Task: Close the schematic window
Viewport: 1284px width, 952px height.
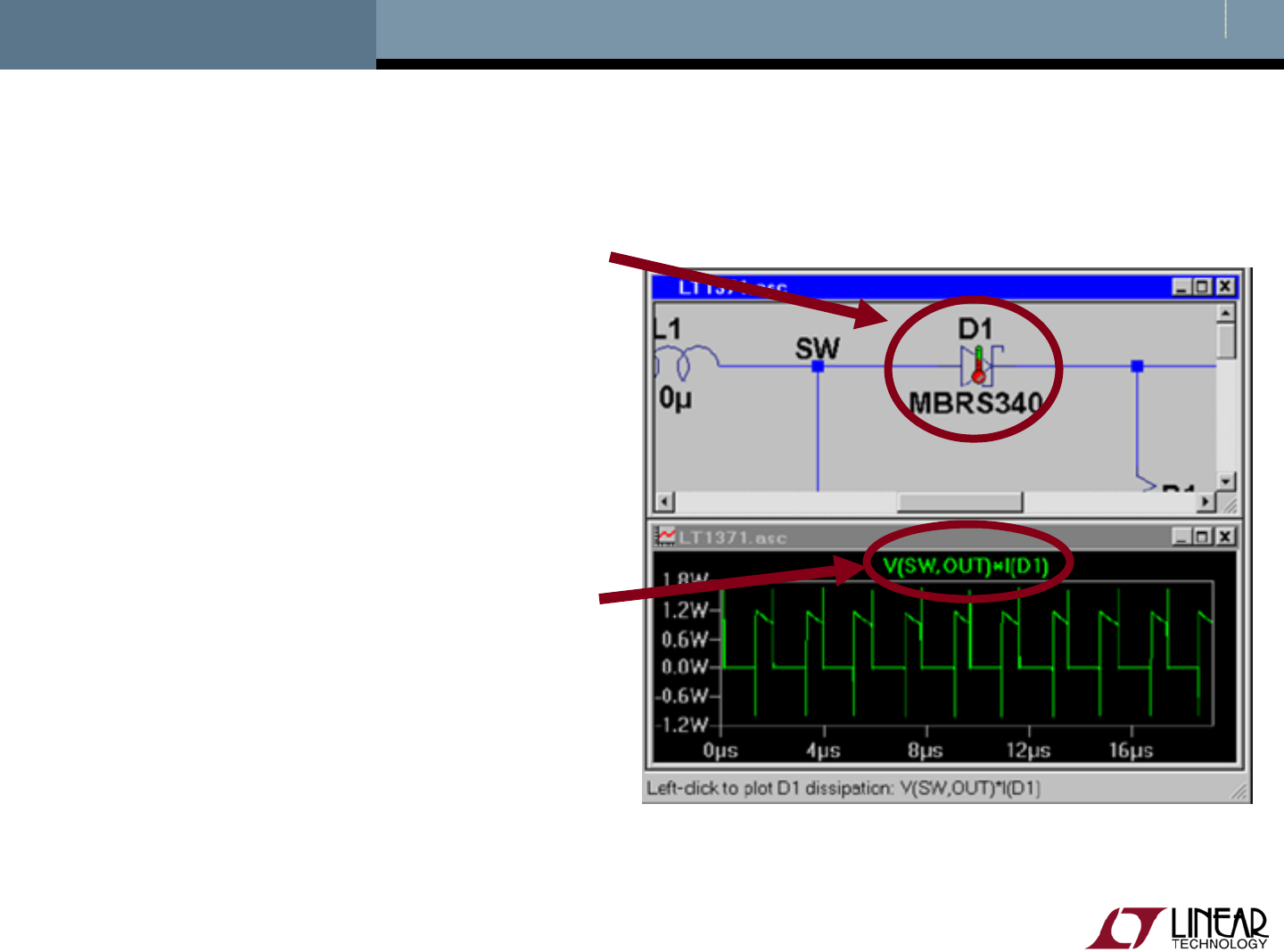Action: tap(1225, 287)
